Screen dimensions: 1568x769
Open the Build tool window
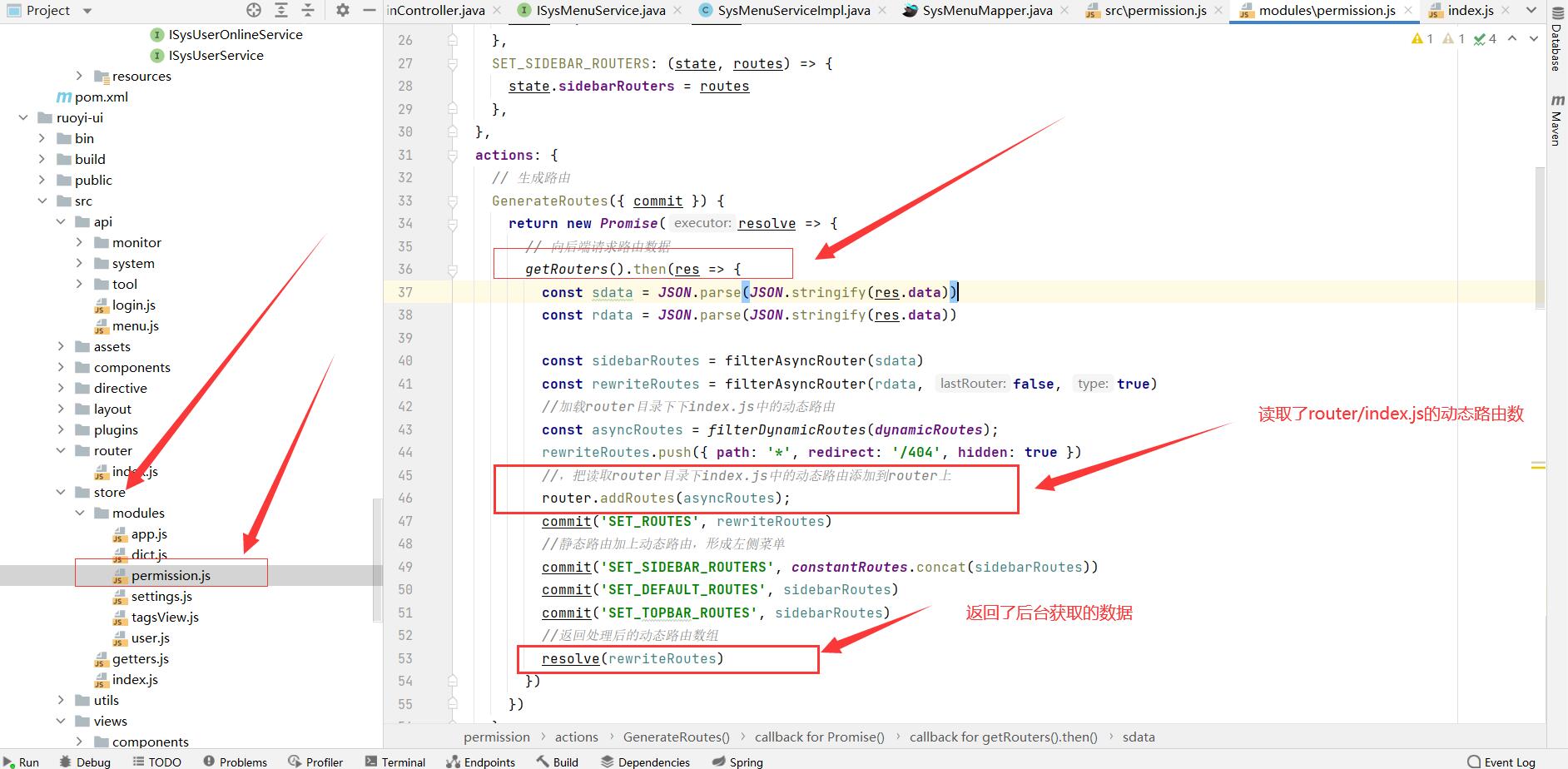(558, 762)
